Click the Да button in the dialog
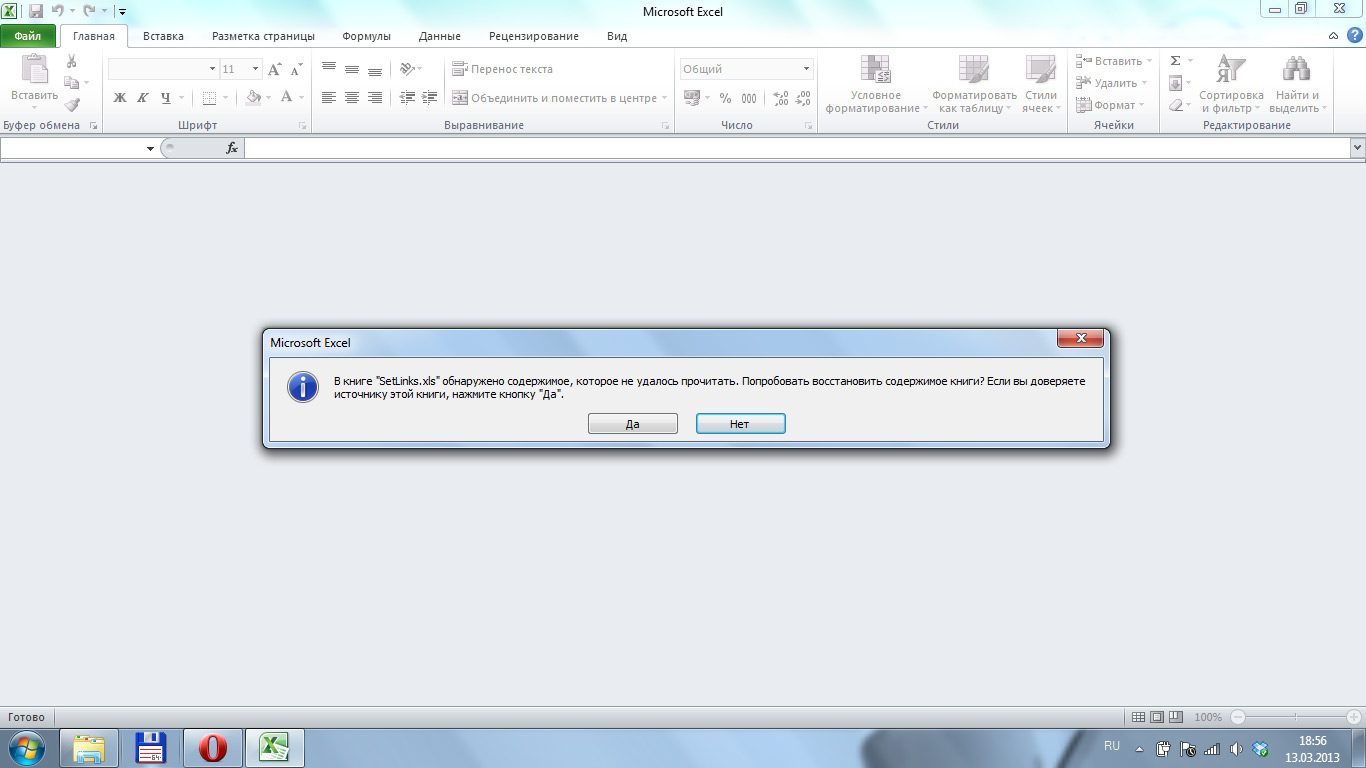Screen dimensions: 1366x768 tap(633, 424)
